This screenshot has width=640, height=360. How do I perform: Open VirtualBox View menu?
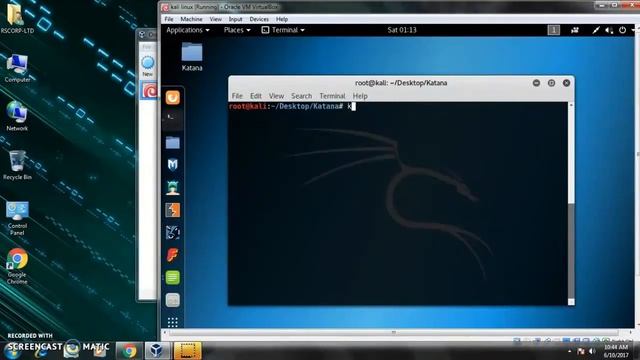[x=216, y=19]
